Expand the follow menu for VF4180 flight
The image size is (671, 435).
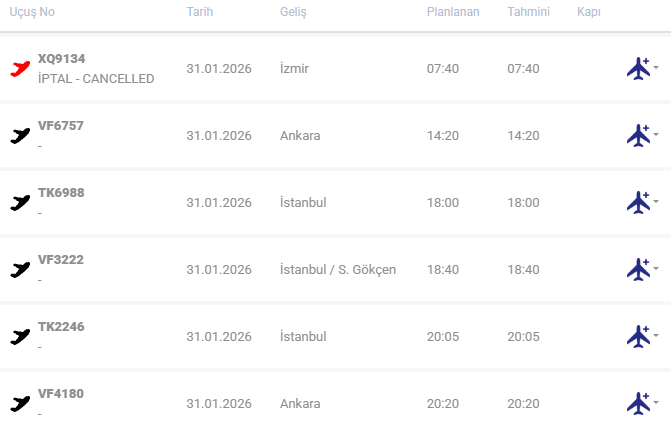[656, 402]
